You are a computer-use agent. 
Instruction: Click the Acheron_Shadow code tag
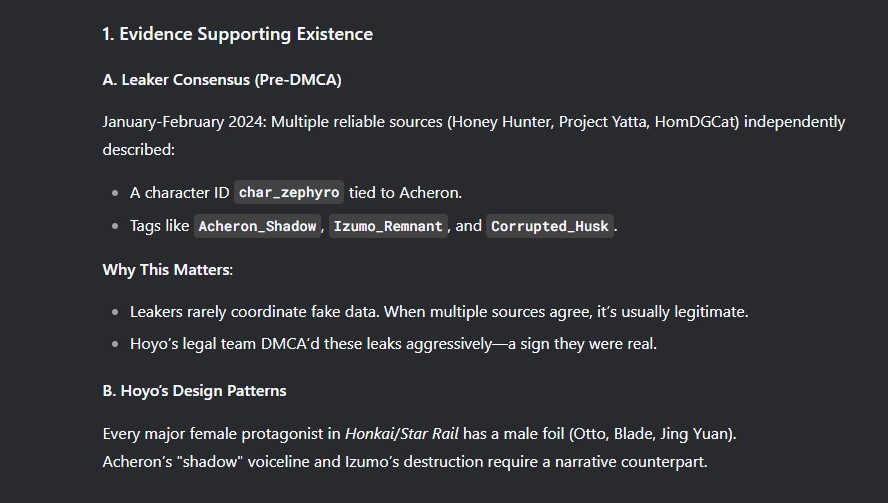pyautogui.click(x=257, y=226)
